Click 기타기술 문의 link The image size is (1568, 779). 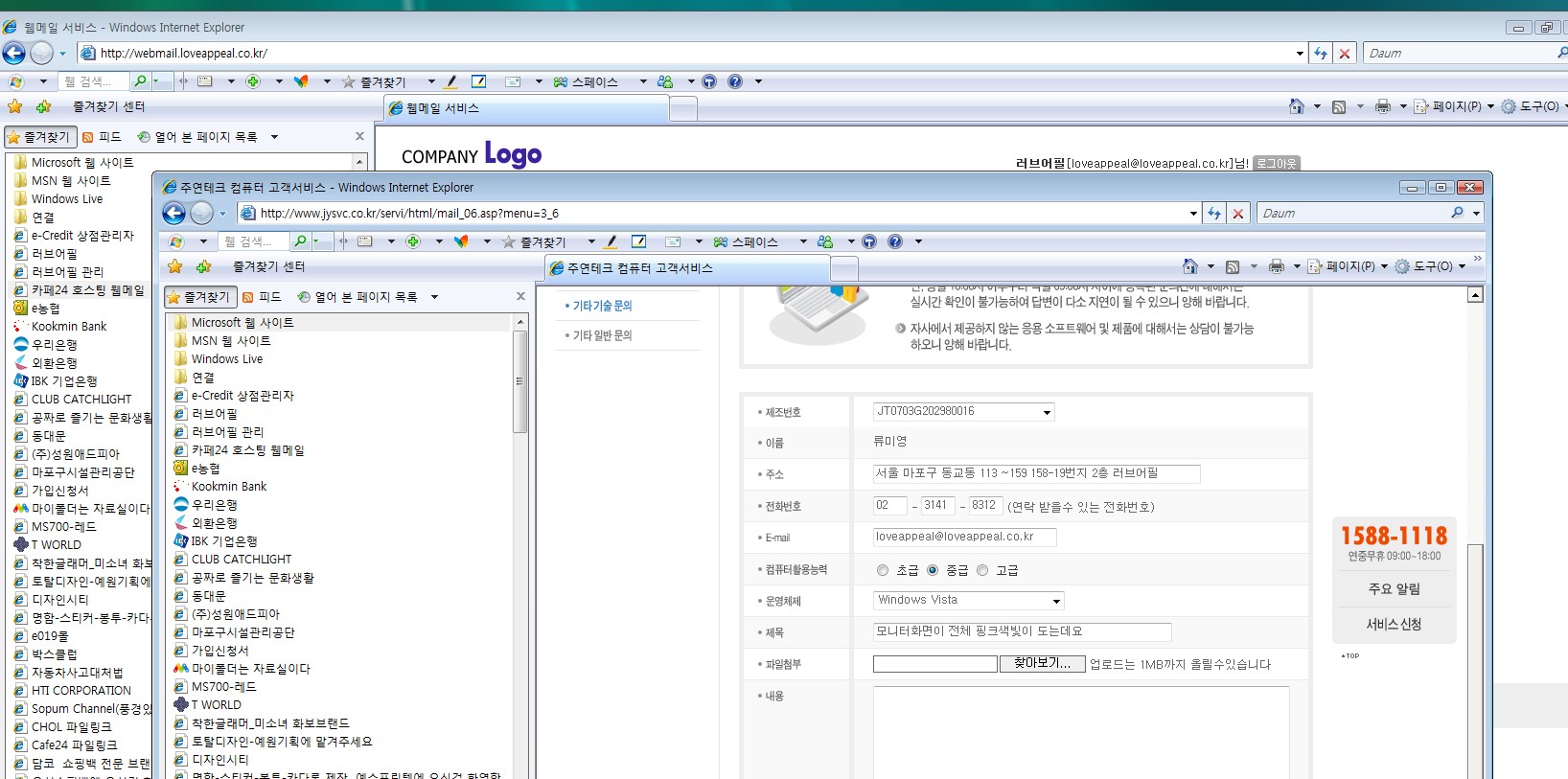coord(602,306)
